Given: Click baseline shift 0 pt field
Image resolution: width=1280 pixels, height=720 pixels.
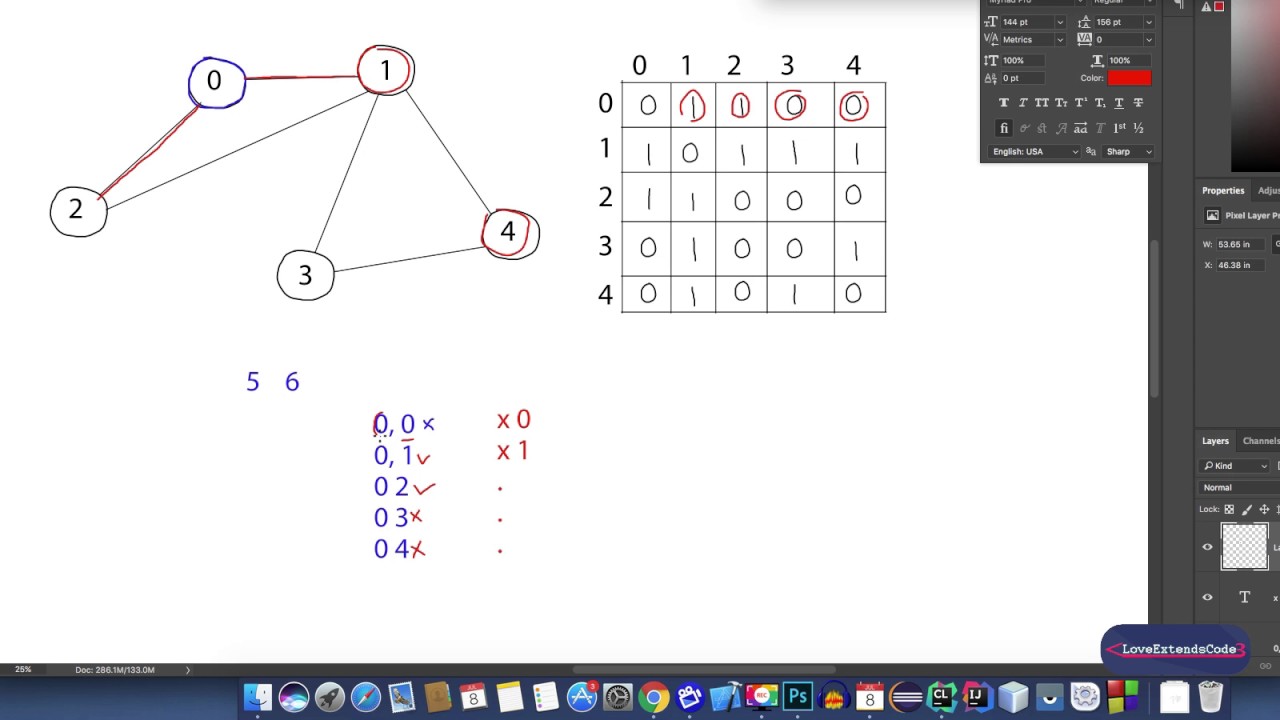Looking at the screenshot, I should [x=1025, y=78].
